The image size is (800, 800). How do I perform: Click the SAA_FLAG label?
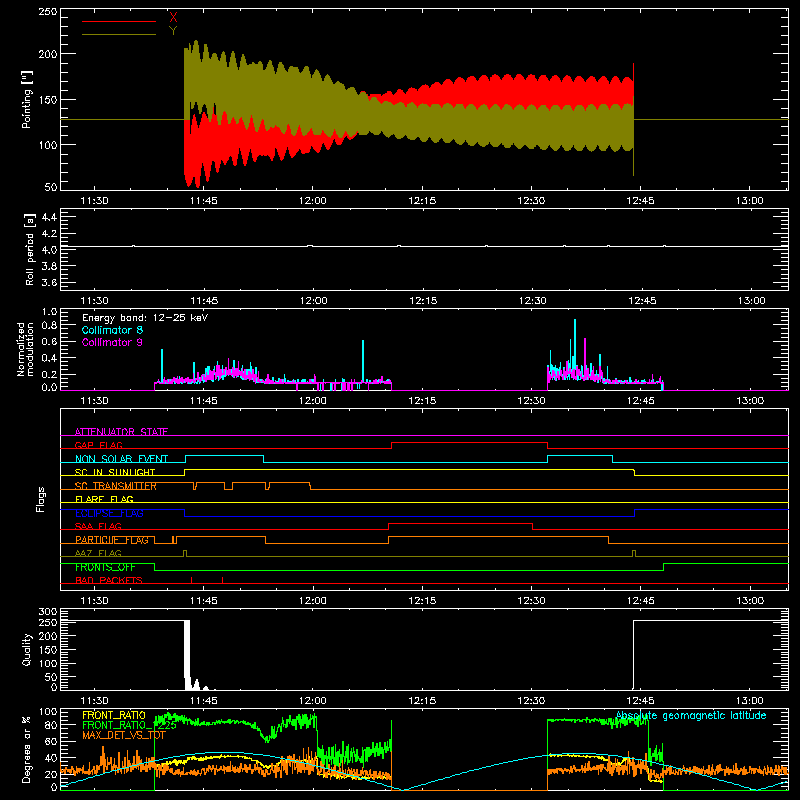pos(98,526)
